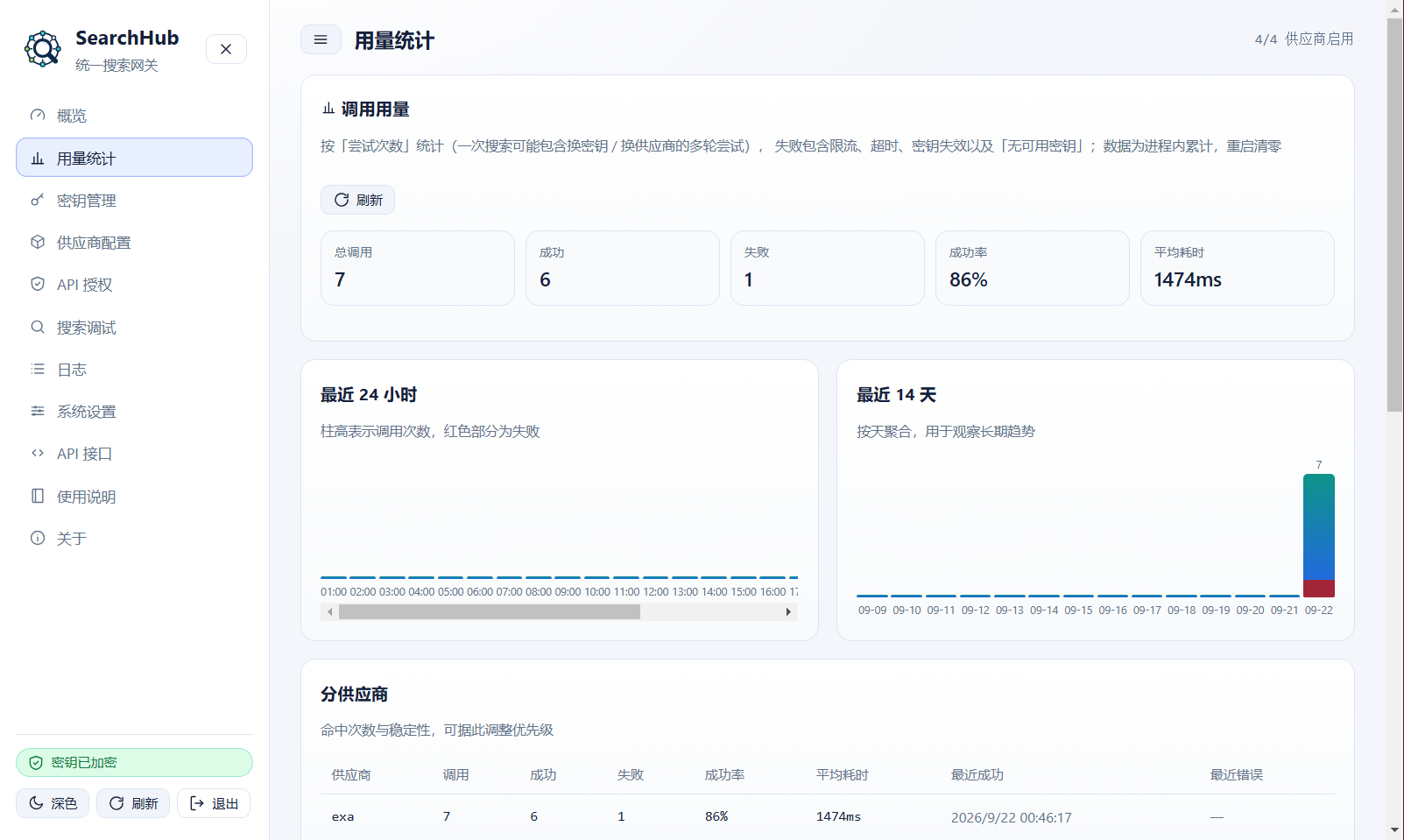Image resolution: width=1404 pixels, height=840 pixels.
Task: Click the 退出 logout button
Action: [x=214, y=803]
